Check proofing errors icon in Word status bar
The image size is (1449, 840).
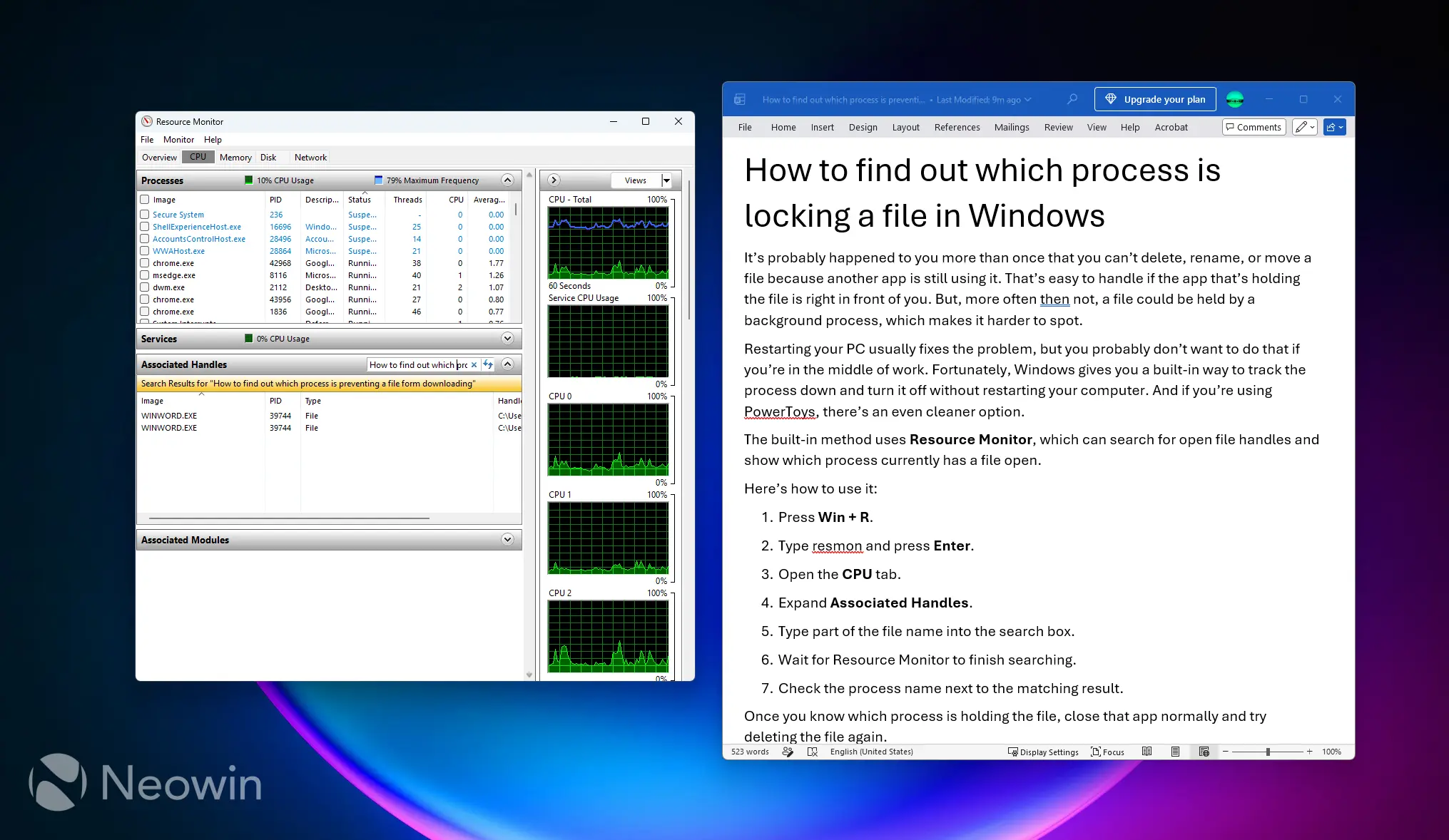point(812,752)
